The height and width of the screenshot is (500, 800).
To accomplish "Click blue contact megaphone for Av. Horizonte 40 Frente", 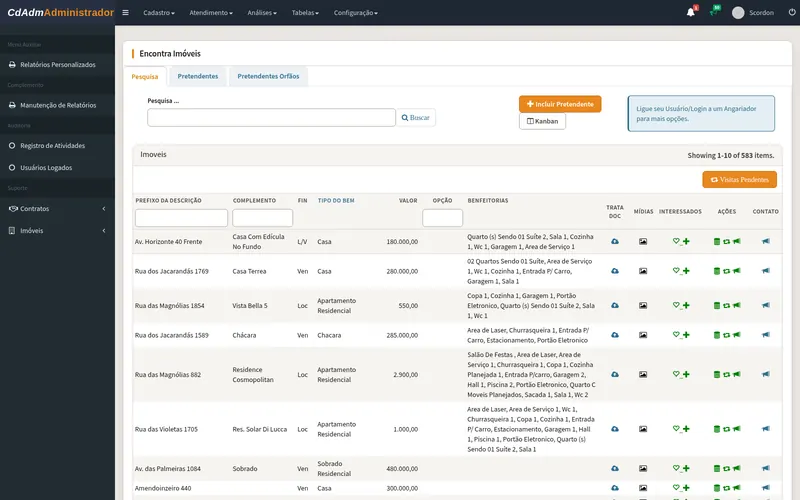I will [x=766, y=241].
